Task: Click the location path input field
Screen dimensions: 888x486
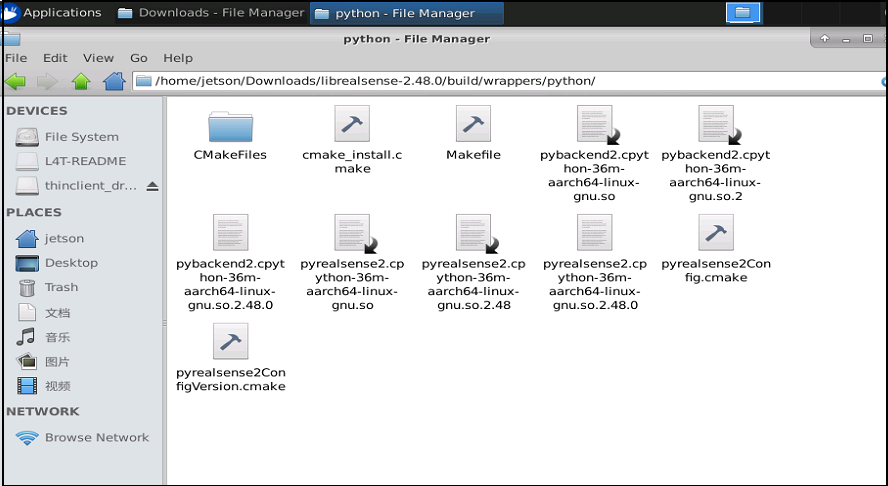Action: (509, 81)
